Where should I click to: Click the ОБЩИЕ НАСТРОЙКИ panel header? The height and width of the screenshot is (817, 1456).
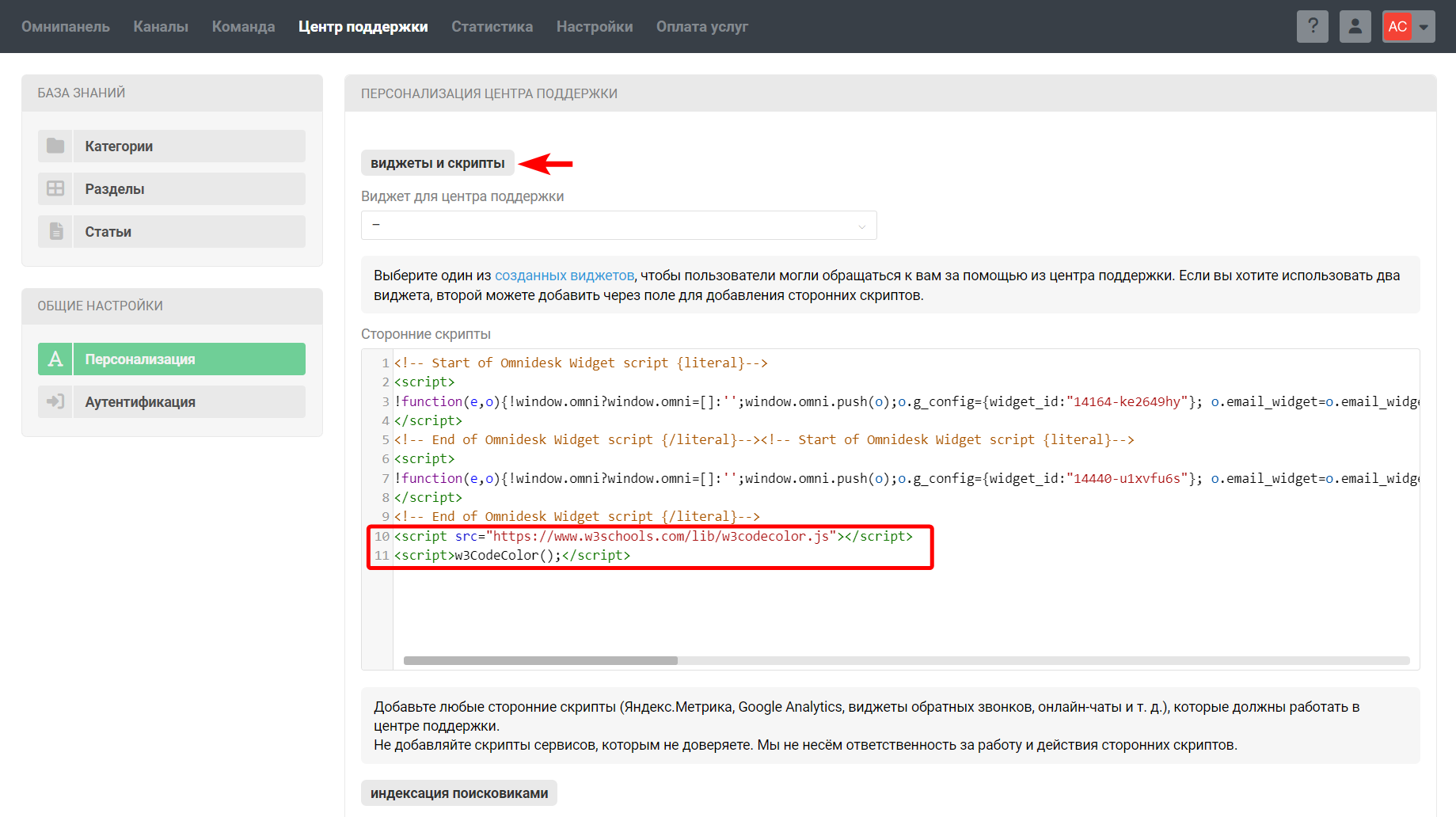pyautogui.click(x=172, y=306)
